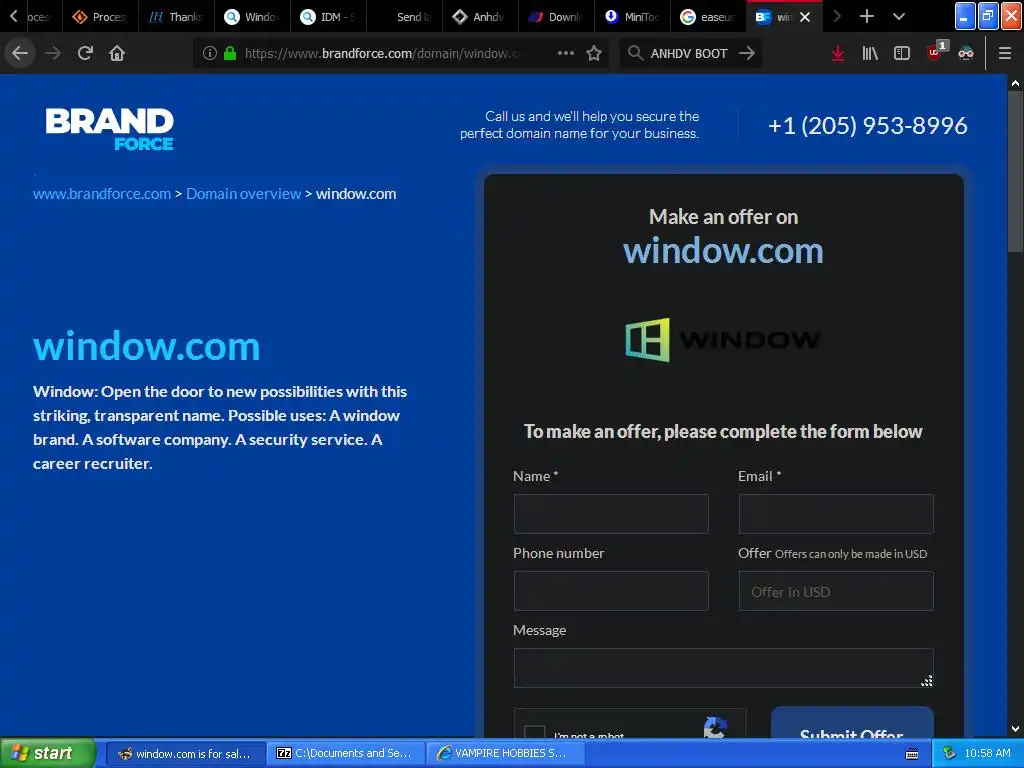The height and width of the screenshot is (768, 1024).
Task: Click the large window.com heading on left
Action: click(x=146, y=346)
